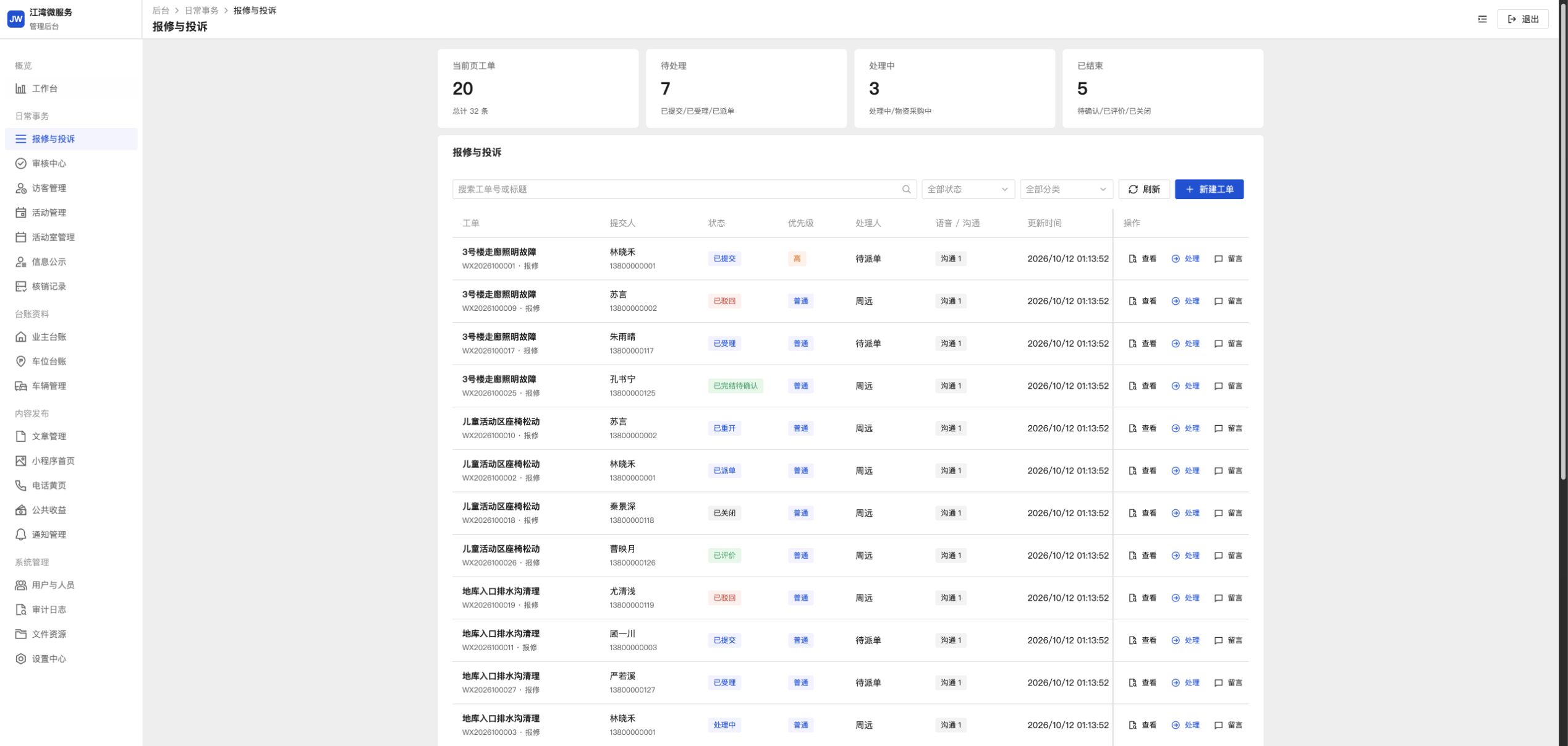Click the 新建工单 button

[x=1209, y=189]
